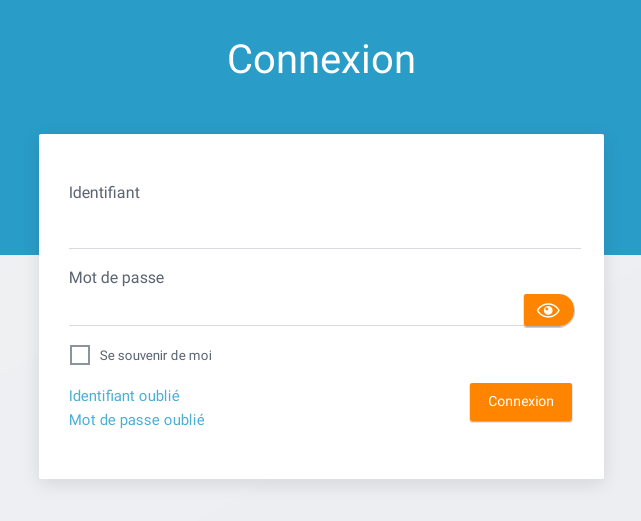The width and height of the screenshot is (641, 521).
Task: Tick the Se souvenir de moi checkbox
Action: click(x=80, y=355)
